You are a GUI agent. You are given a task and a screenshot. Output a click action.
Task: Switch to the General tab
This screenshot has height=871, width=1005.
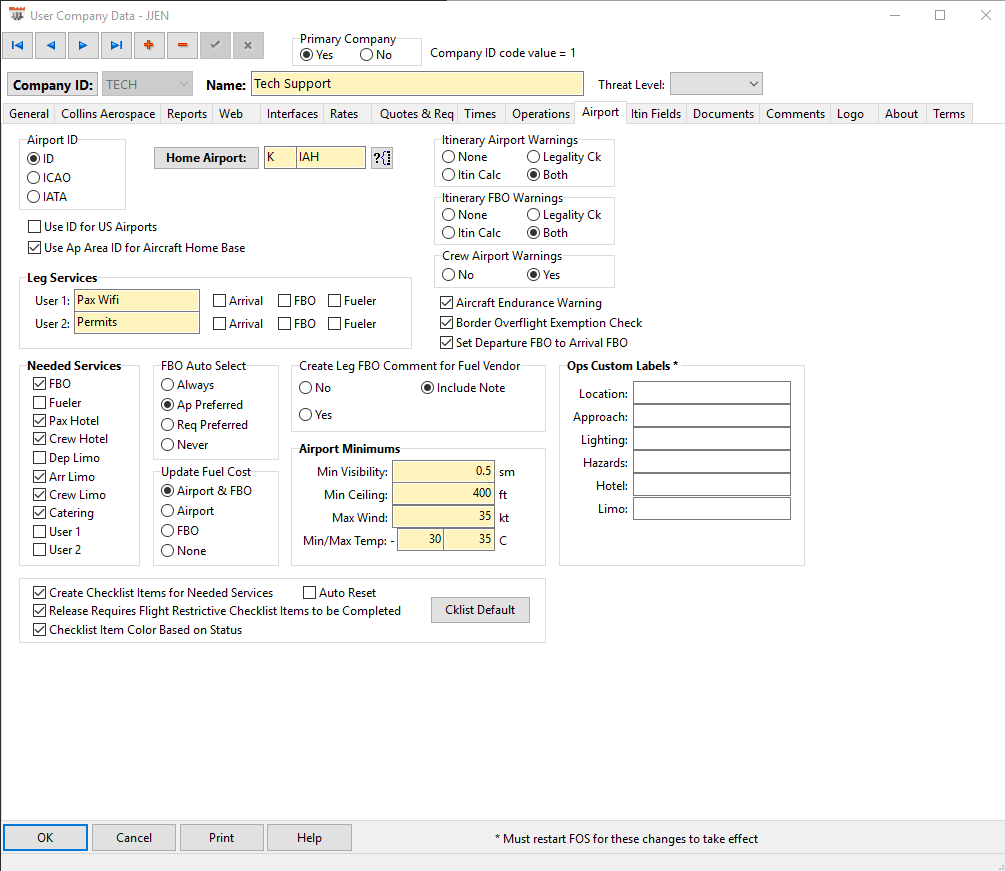pyautogui.click(x=29, y=113)
